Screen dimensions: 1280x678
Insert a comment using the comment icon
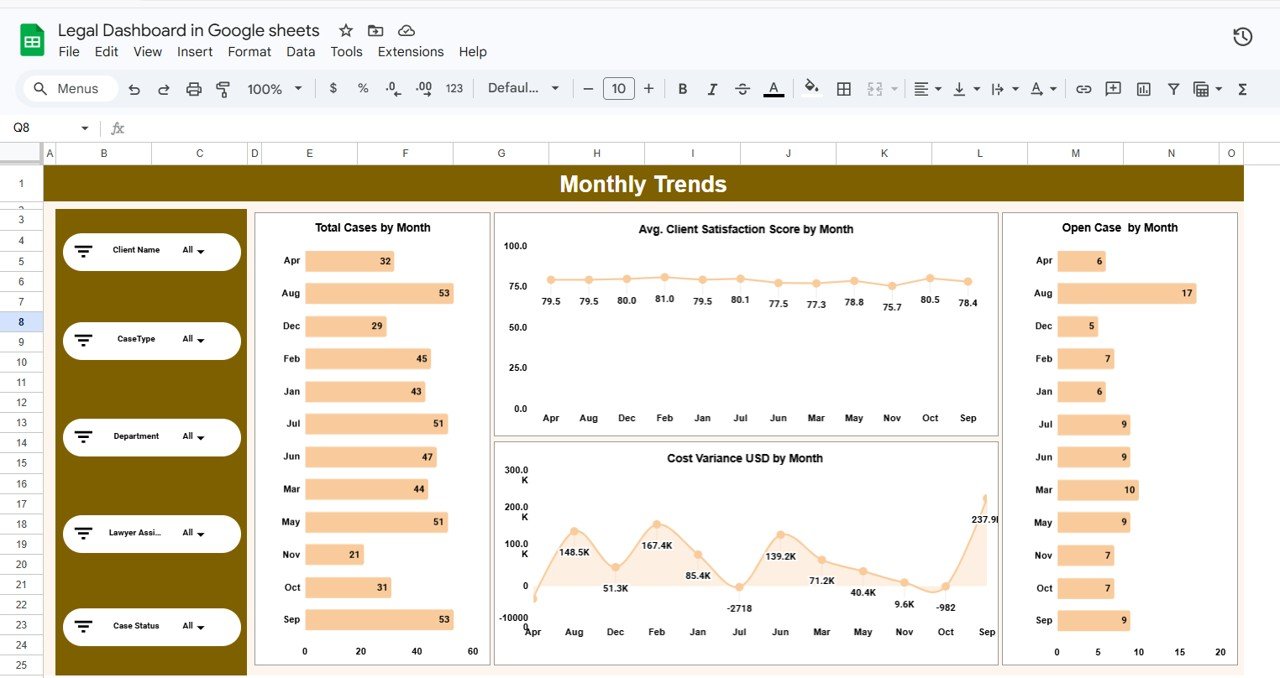click(x=1113, y=88)
